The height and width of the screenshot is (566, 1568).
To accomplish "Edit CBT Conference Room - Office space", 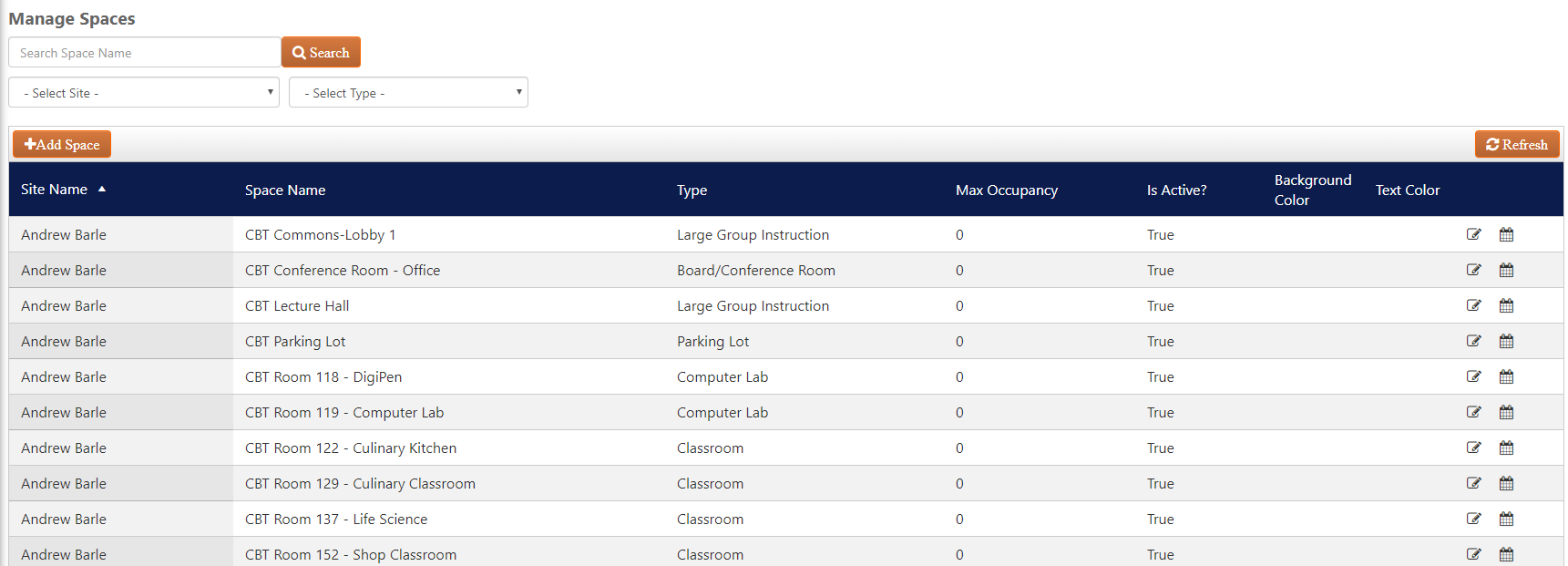I will pos(1473,270).
